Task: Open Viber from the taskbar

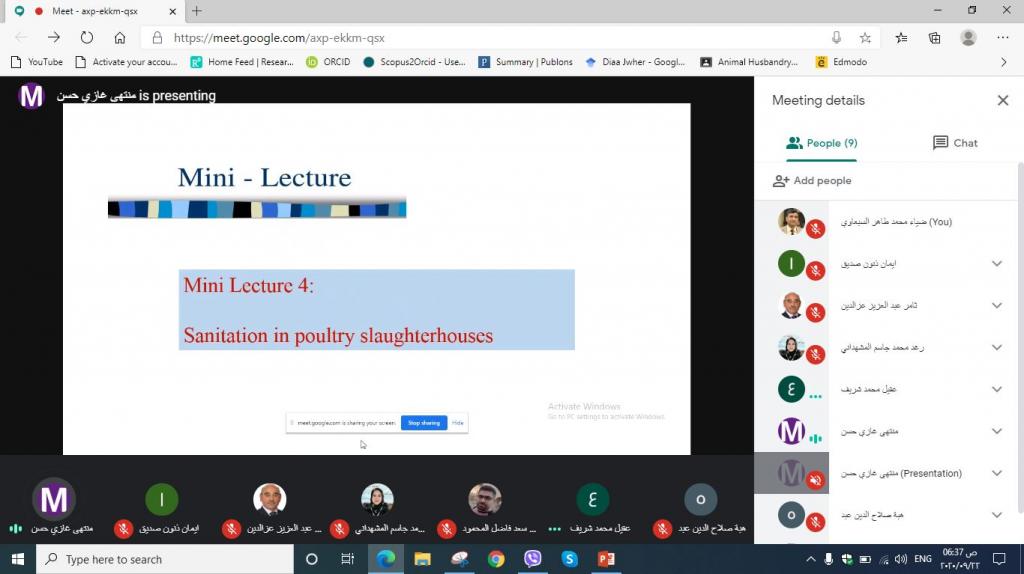Action: [532, 559]
